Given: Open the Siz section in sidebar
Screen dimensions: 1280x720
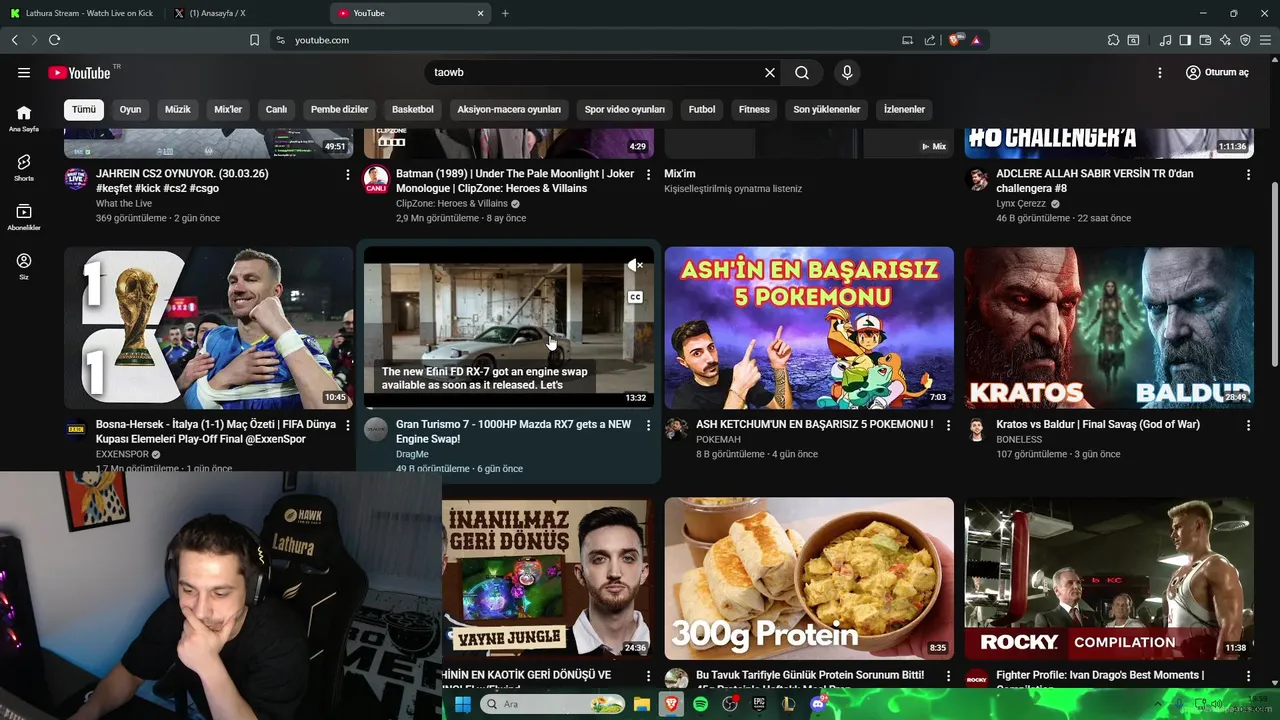Looking at the screenshot, I should pyautogui.click(x=24, y=266).
